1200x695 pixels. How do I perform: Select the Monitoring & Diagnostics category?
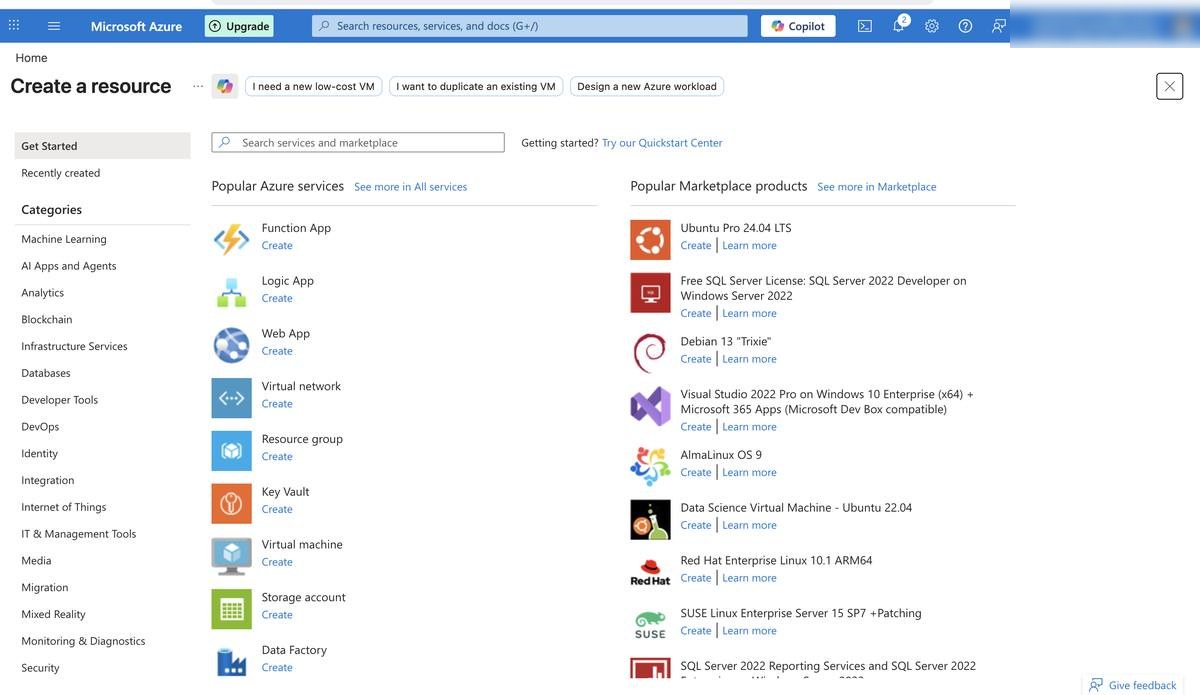point(83,641)
